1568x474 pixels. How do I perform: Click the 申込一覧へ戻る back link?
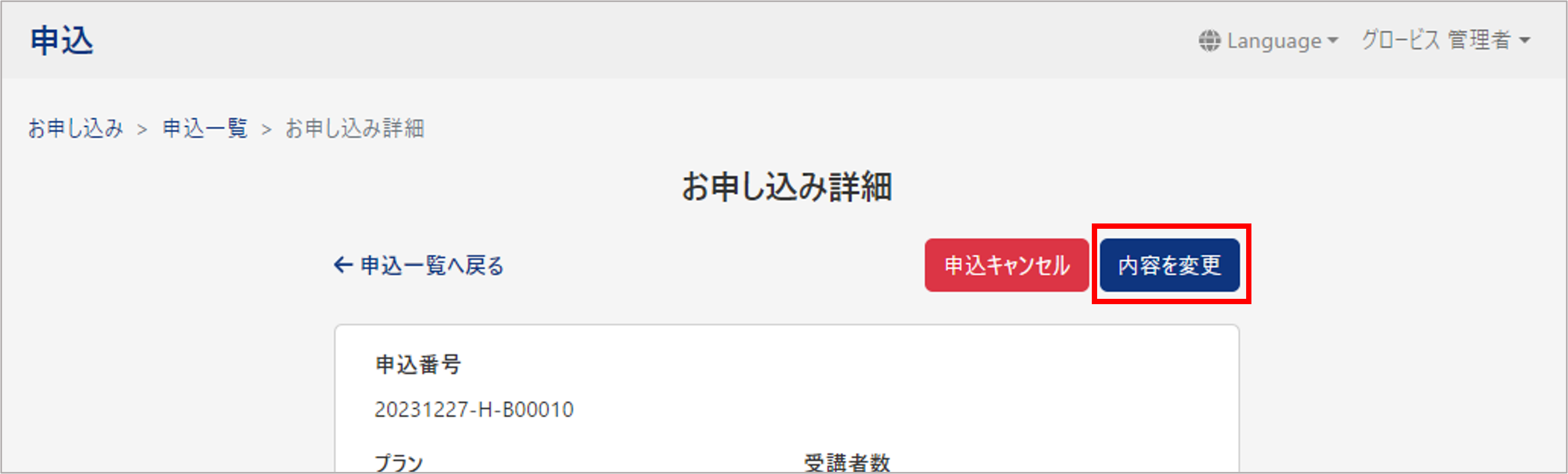coord(419,265)
